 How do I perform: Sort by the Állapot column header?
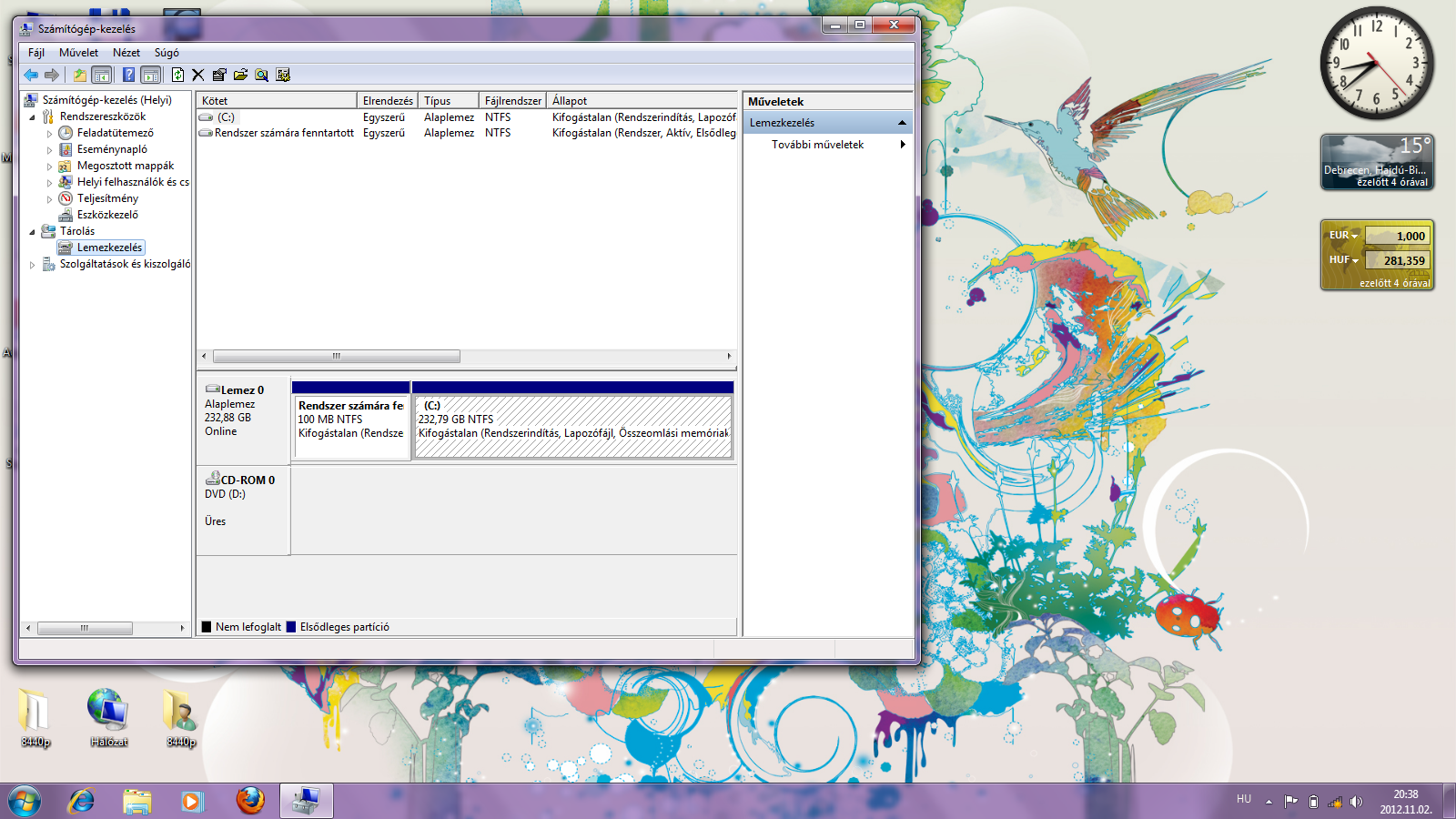click(x=642, y=100)
